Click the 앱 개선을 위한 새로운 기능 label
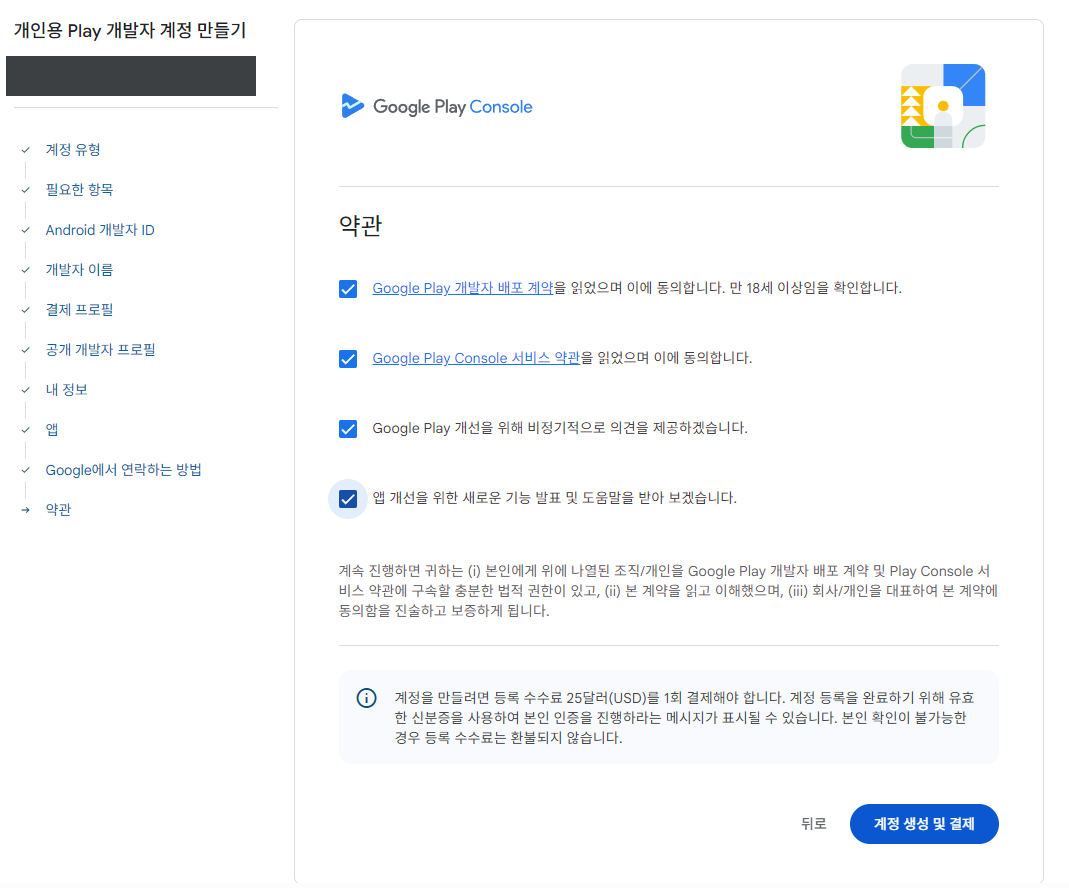The width and height of the screenshot is (1069, 888). pos(554,498)
